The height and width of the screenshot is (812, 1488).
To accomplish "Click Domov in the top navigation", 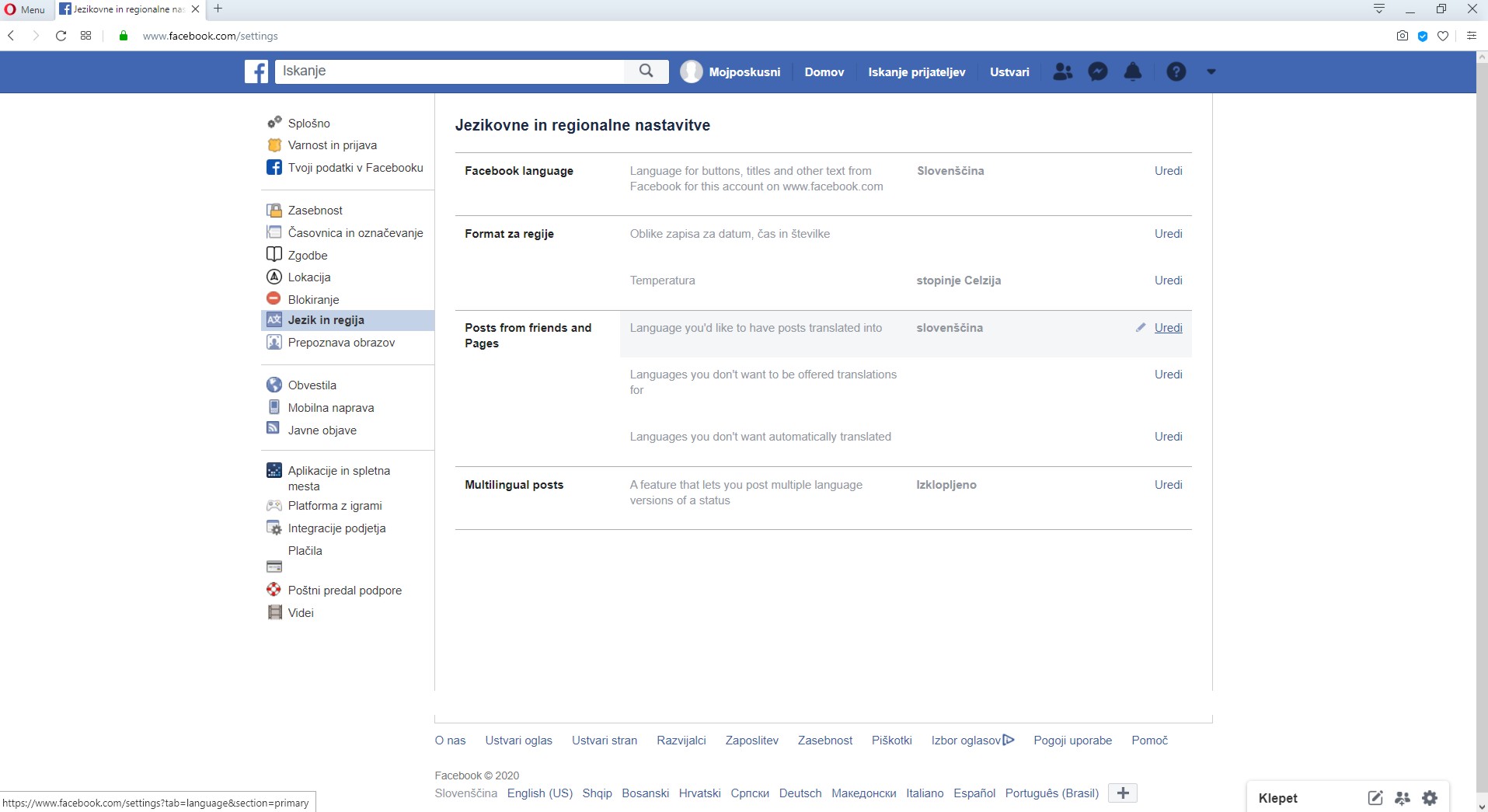I will (824, 72).
